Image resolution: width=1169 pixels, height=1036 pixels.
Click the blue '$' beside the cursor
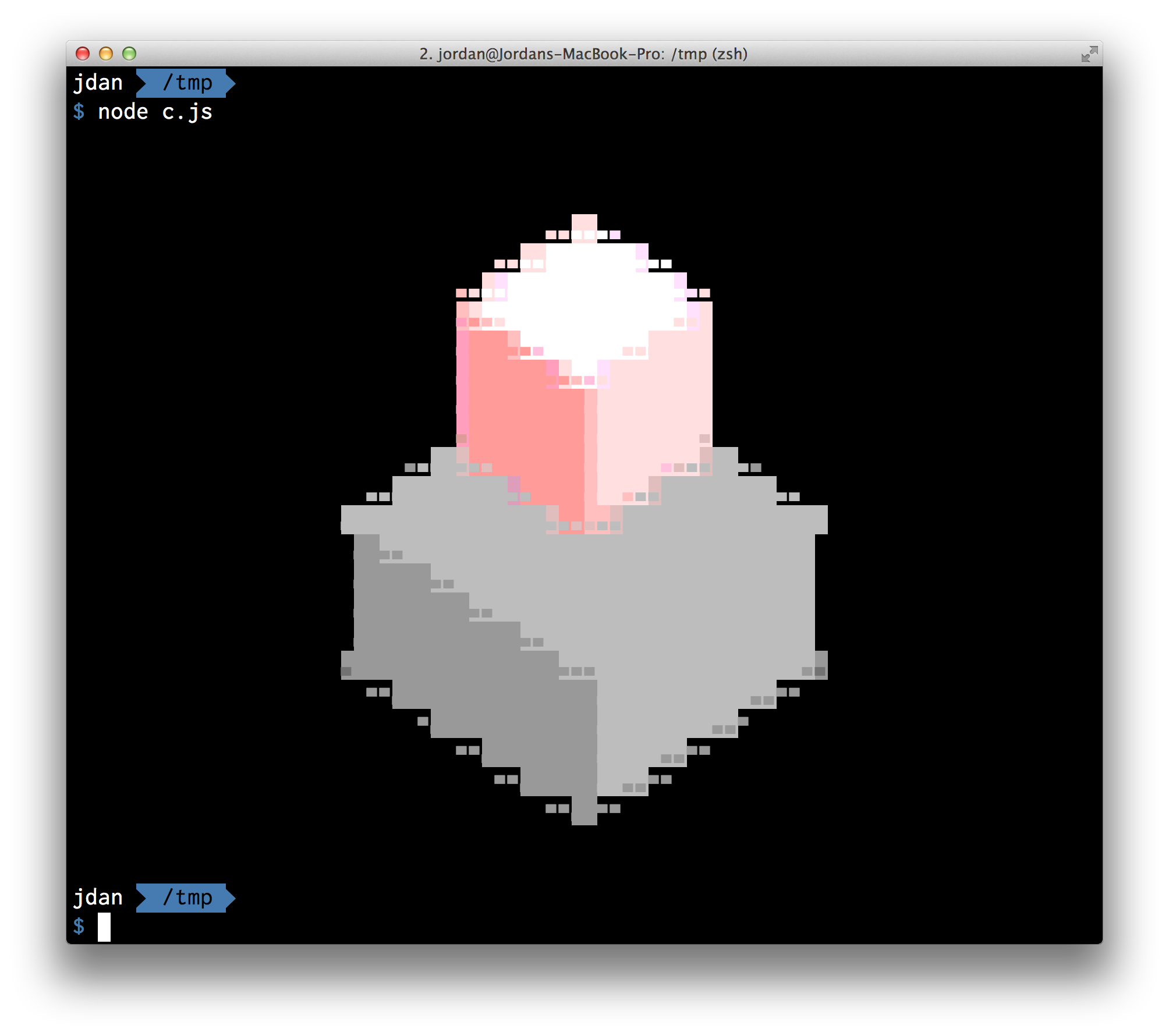pyautogui.click(x=79, y=927)
